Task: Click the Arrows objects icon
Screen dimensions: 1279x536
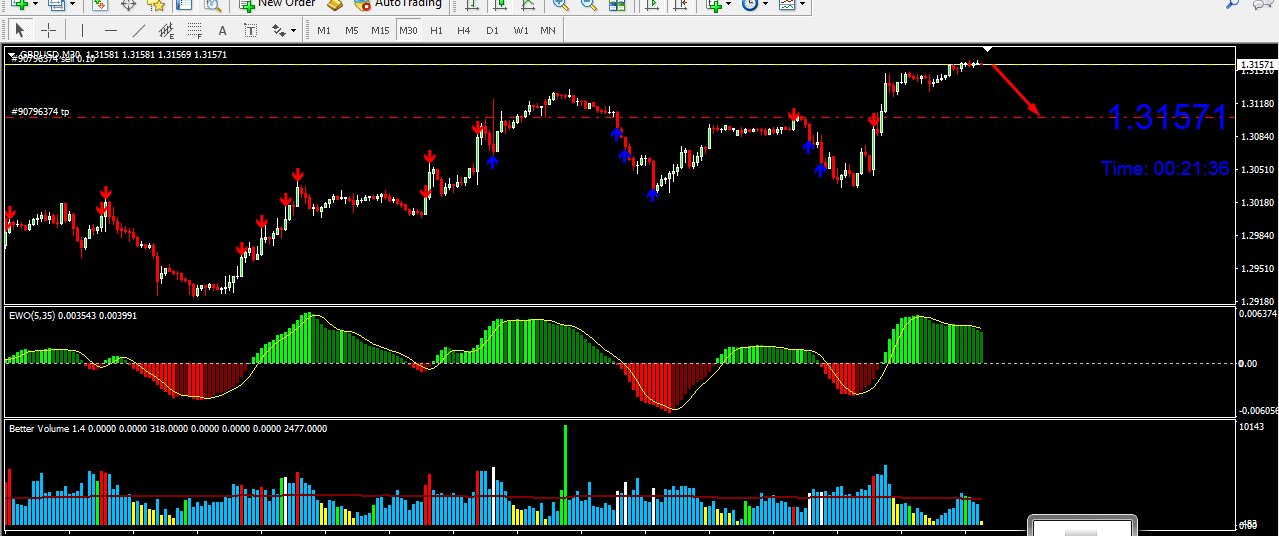Action: (x=277, y=30)
